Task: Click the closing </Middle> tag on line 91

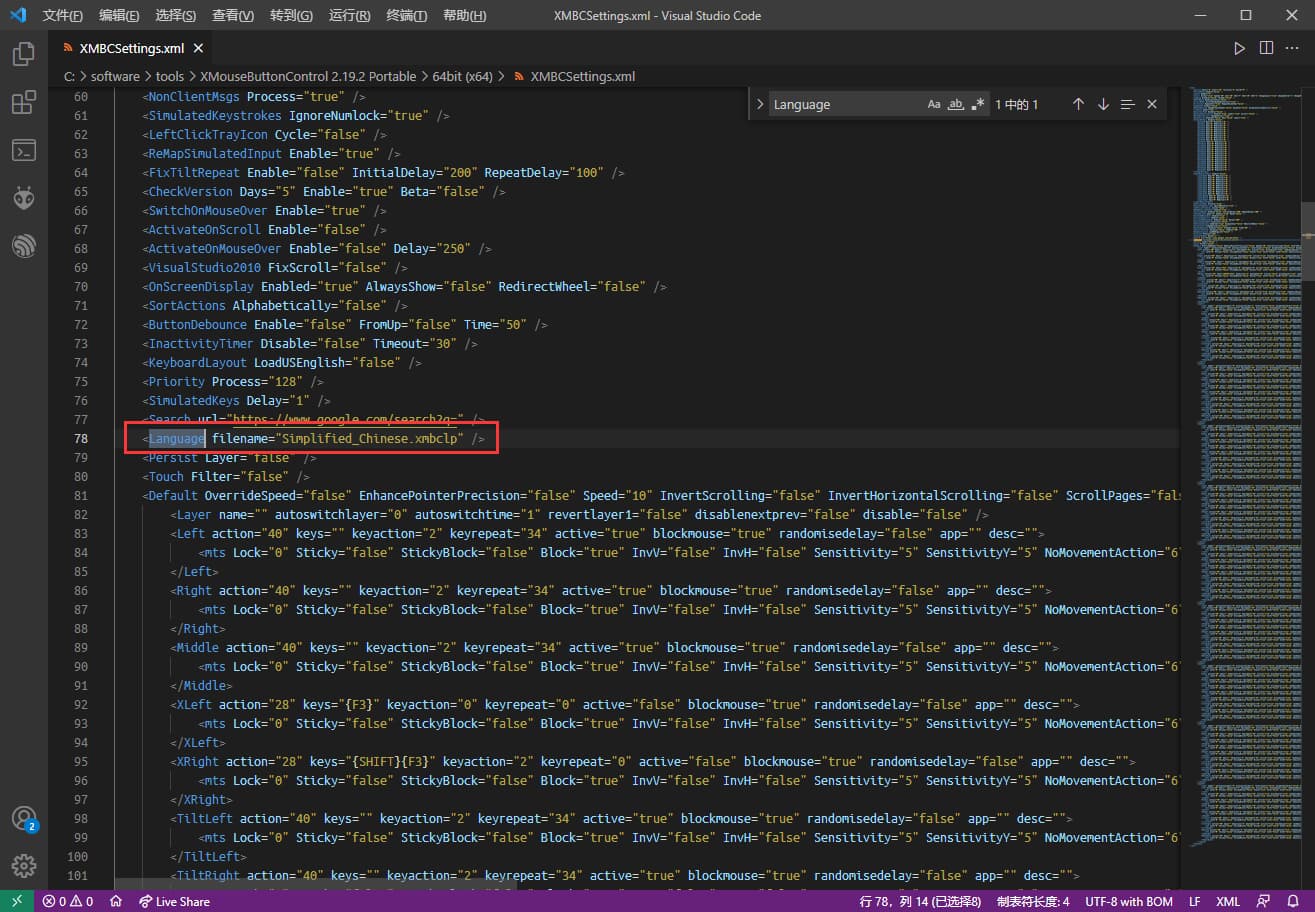Action: click(x=201, y=685)
